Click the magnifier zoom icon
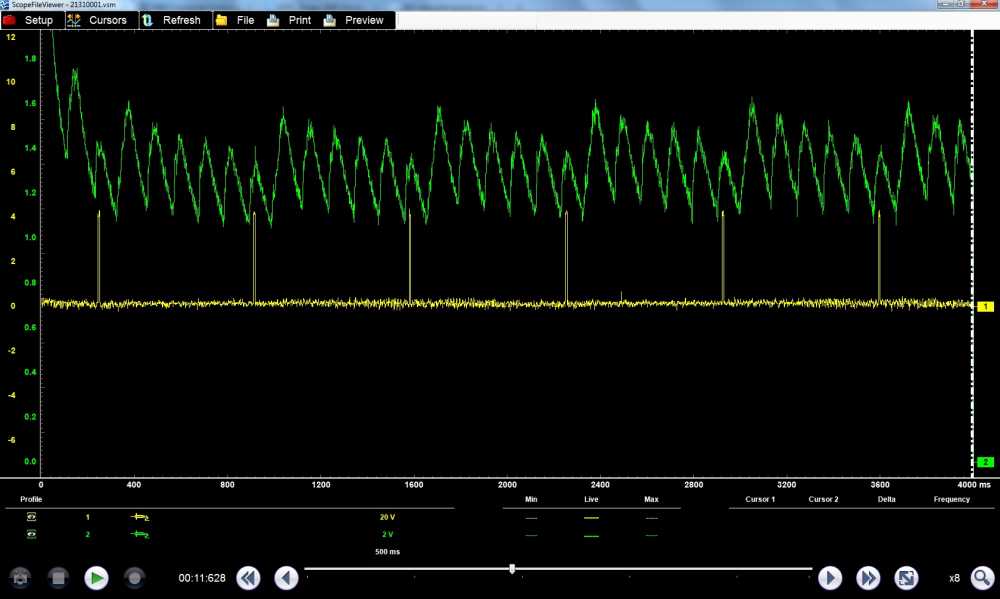This screenshot has height=599, width=1000. (x=982, y=578)
